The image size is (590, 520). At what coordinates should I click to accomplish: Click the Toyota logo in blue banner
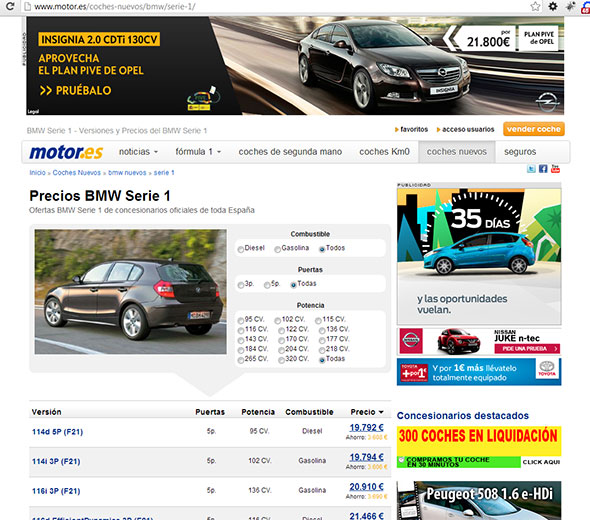pyautogui.click(x=547, y=369)
